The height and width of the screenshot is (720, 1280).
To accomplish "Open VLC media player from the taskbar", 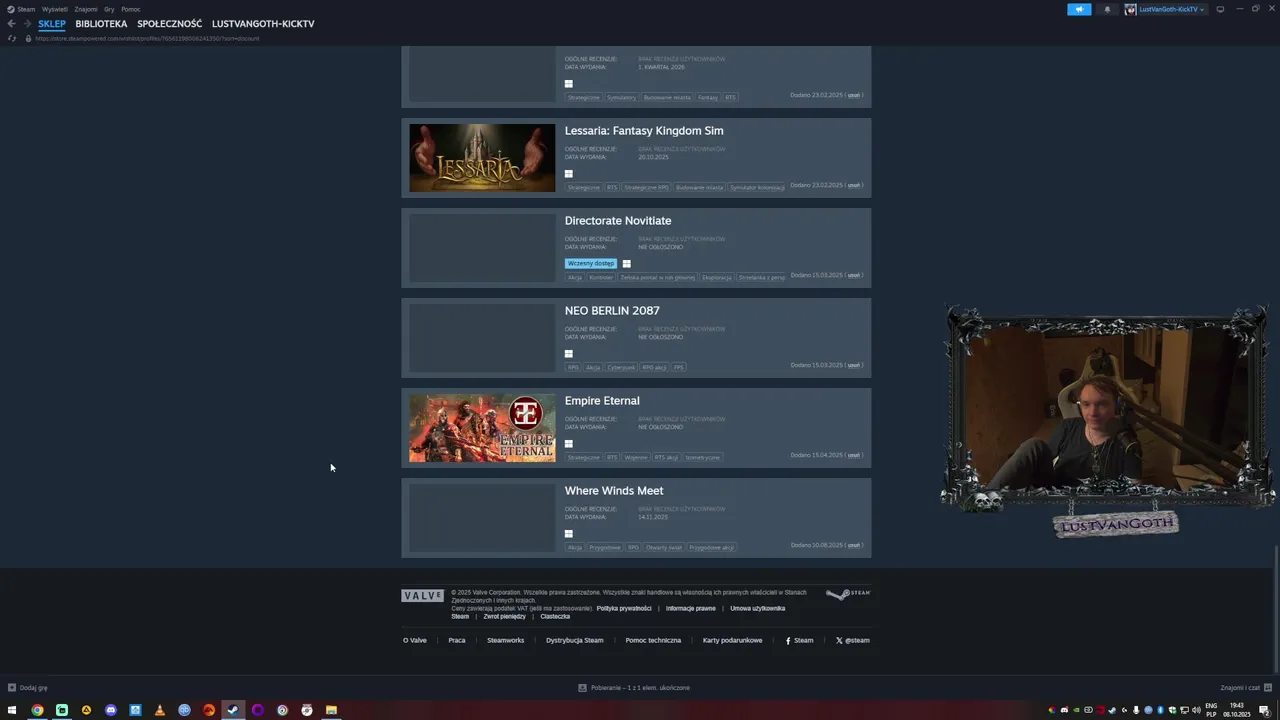I will click(x=160, y=710).
